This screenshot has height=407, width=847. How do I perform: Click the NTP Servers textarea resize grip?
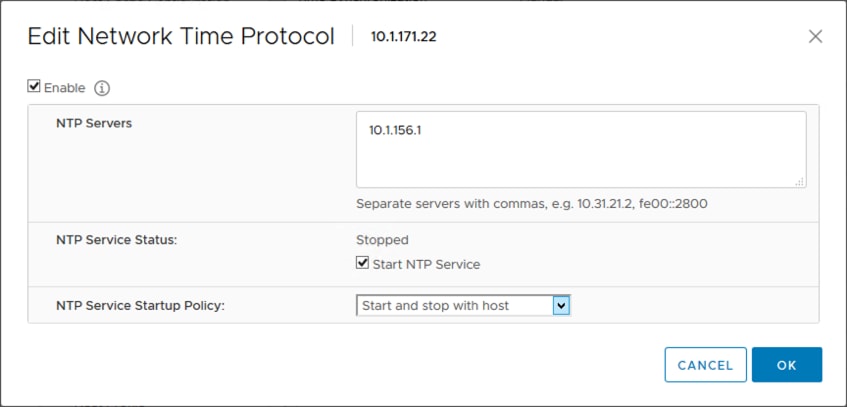[x=800, y=182]
